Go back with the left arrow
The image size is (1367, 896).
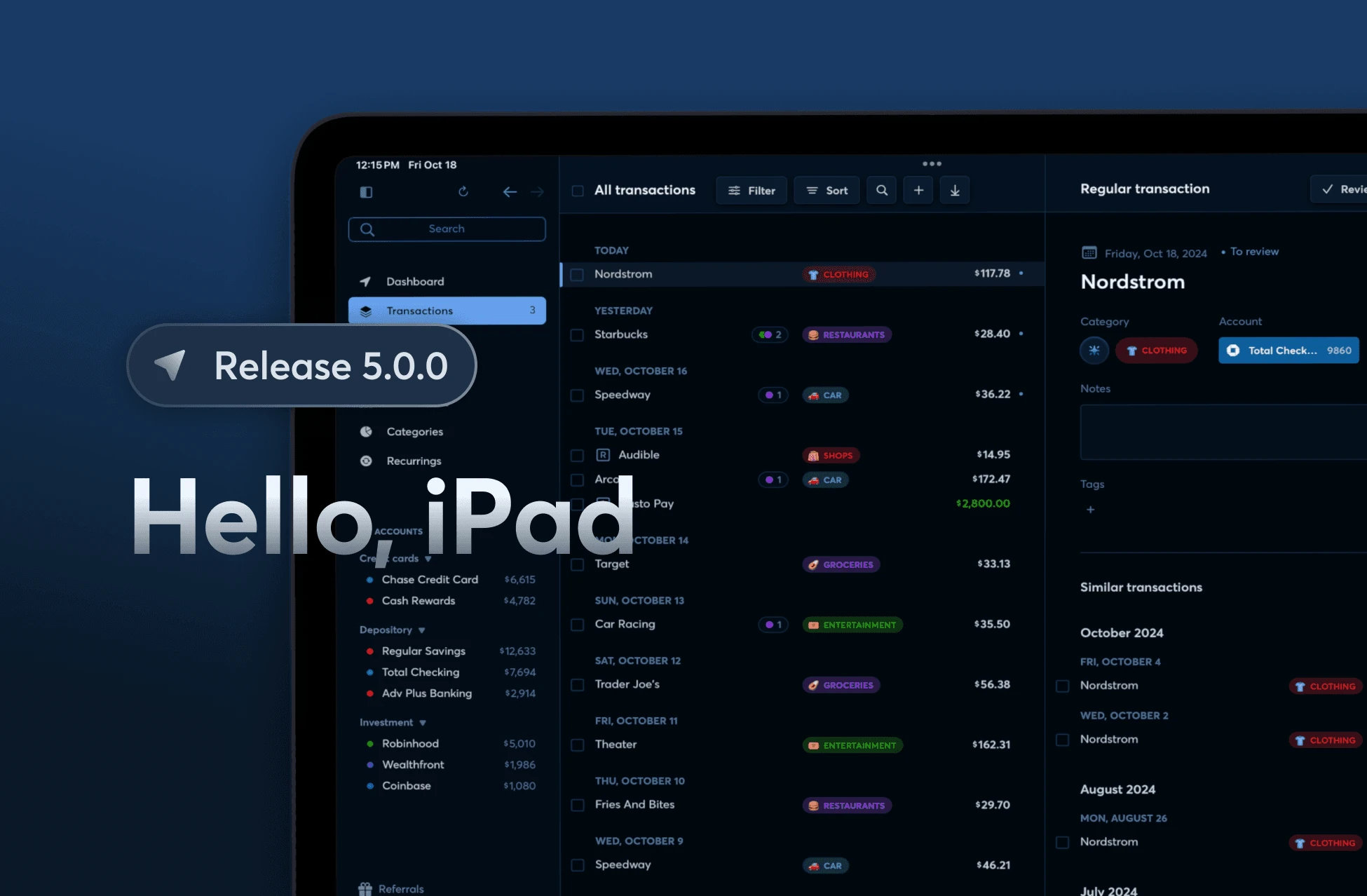click(510, 192)
